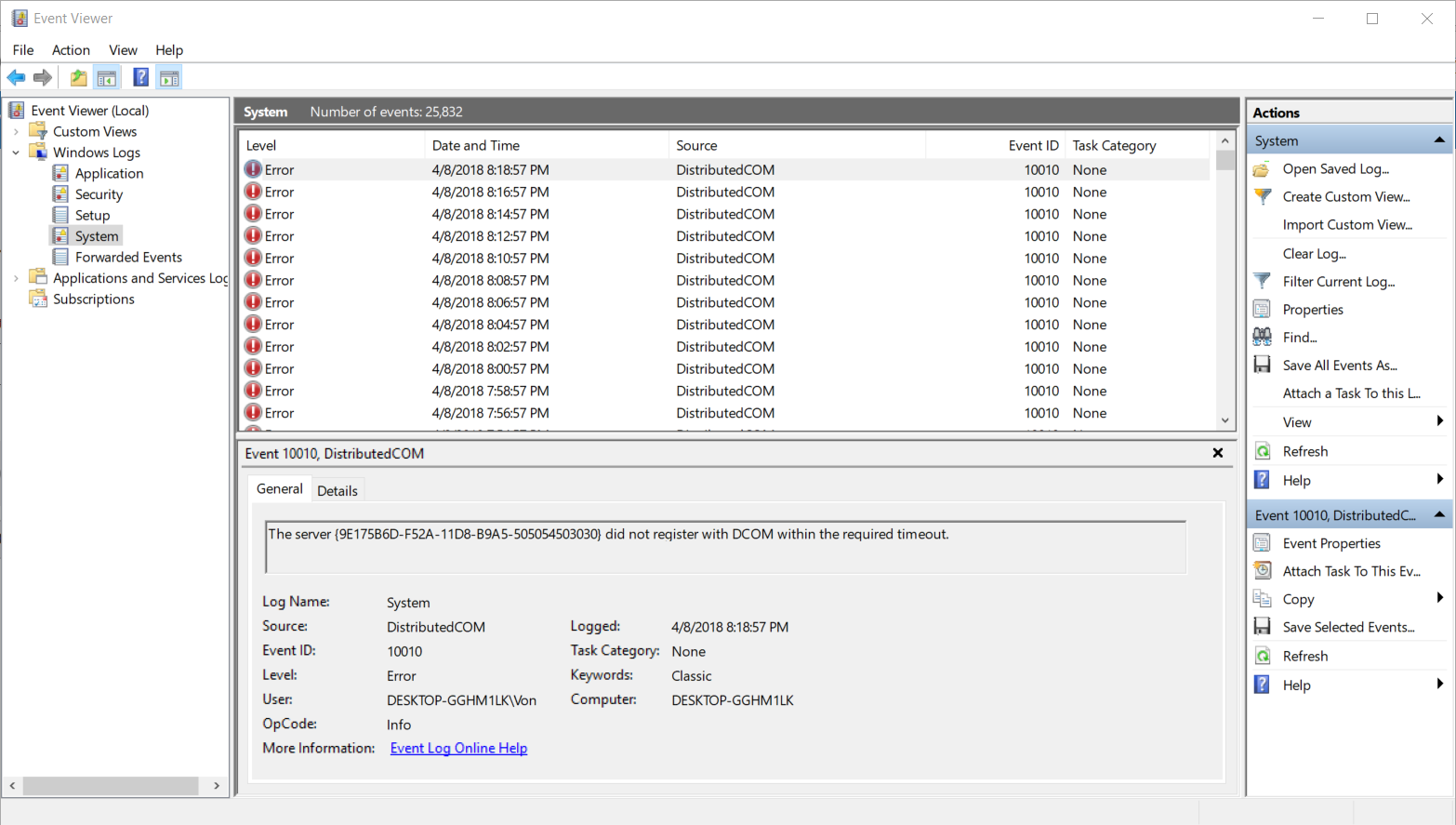Click the Refresh icon under System actions
Image resolution: width=1456 pixels, height=825 pixels.
1262,450
